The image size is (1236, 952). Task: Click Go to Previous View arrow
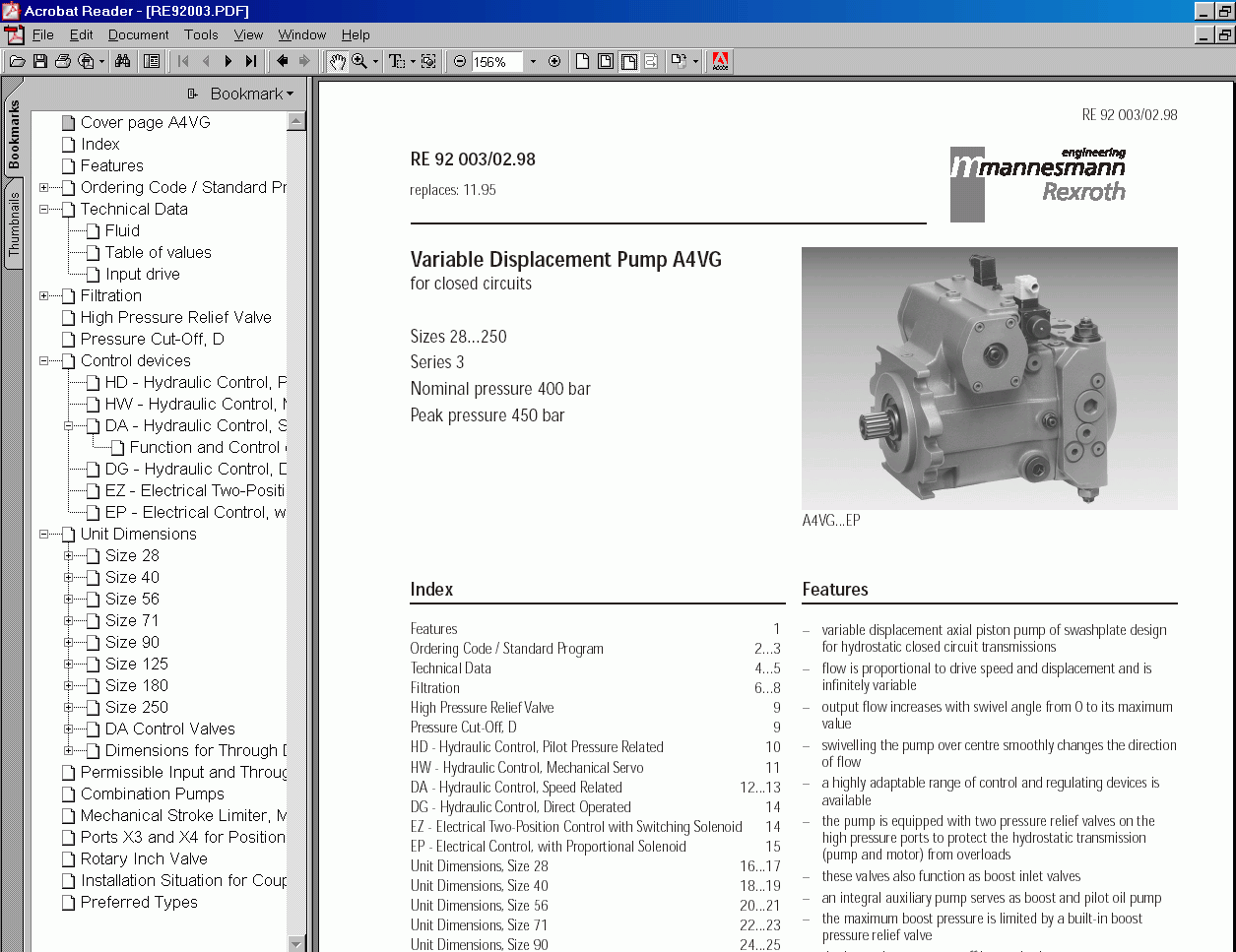(x=283, y=61)
